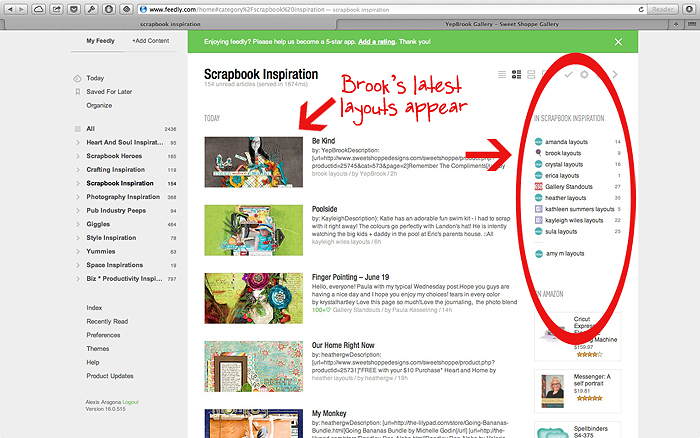Switch to scrapbook inspiration browser tab
Viewport: 700px width, 438px height.
click(170, 24)
